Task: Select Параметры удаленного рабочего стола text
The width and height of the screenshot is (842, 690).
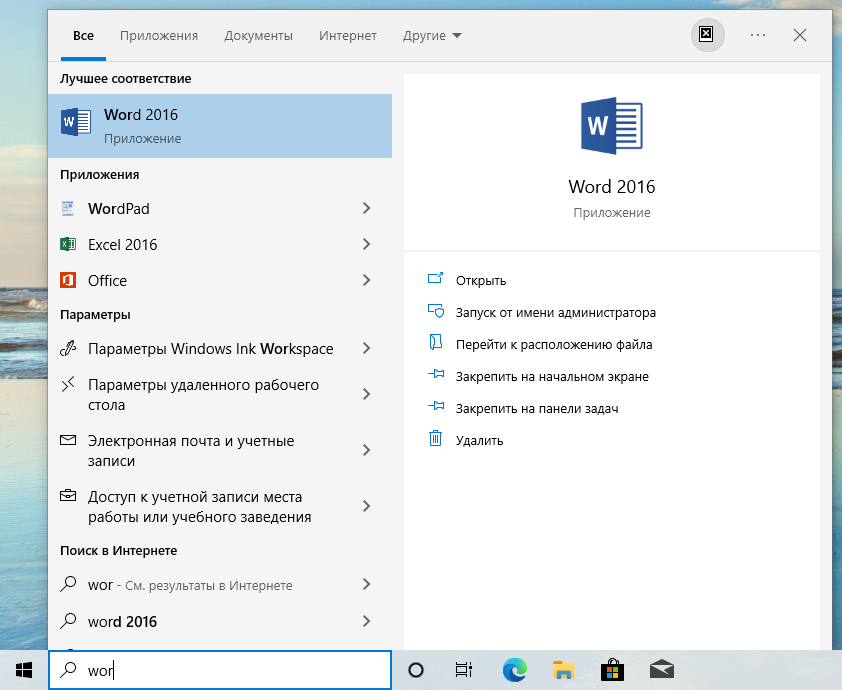Action: (204, 395)
